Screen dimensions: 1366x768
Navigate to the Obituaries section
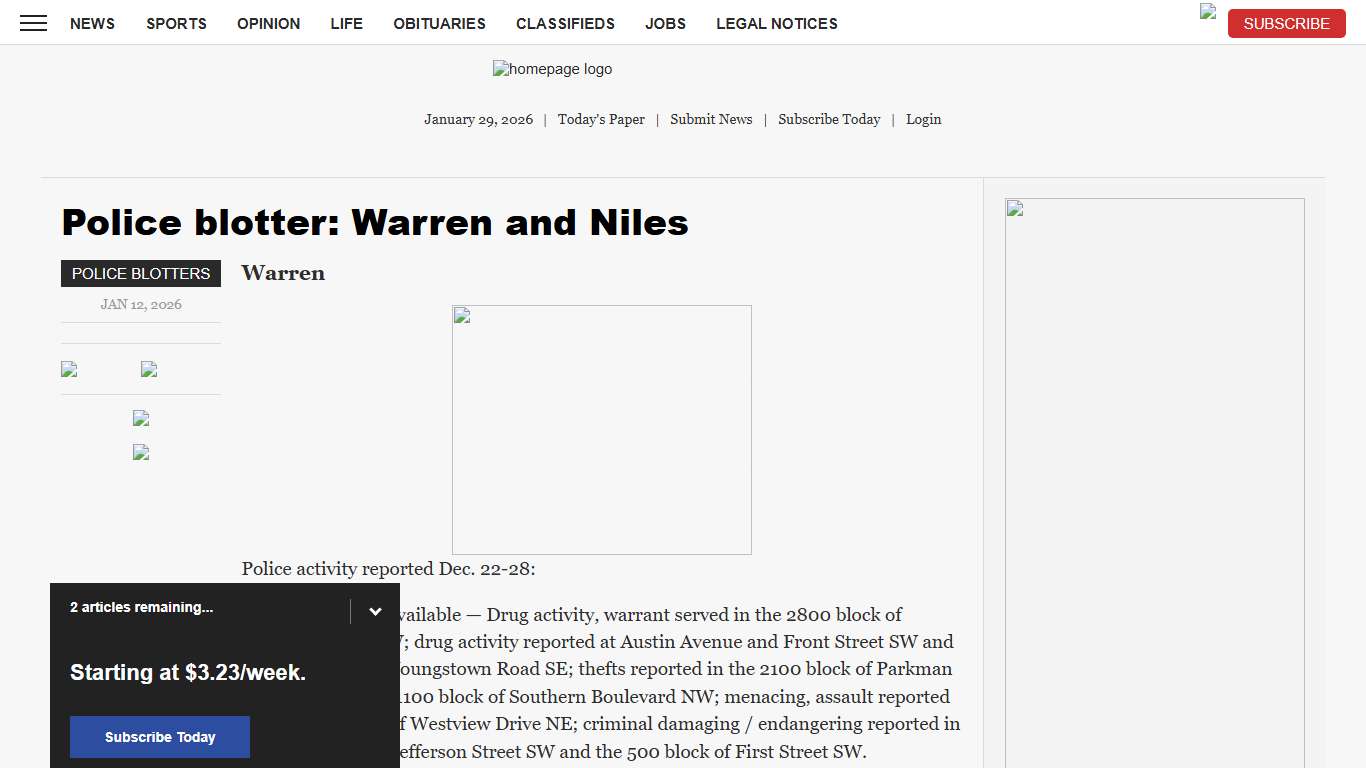(439, 23)
